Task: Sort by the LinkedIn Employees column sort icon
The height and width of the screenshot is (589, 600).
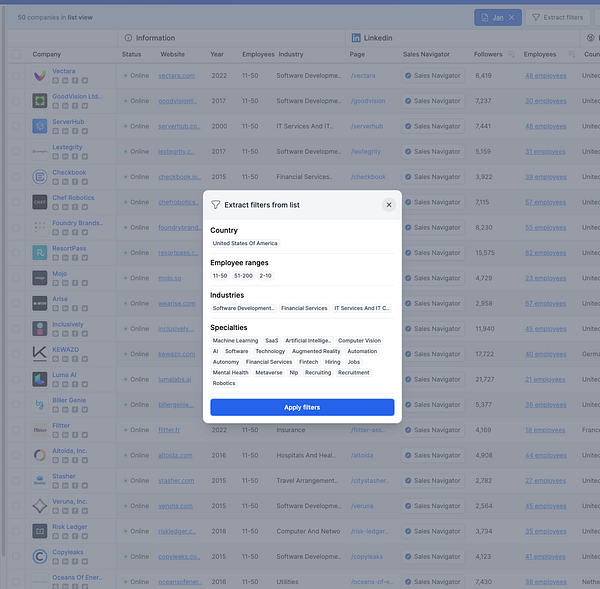Action: point(572,54)
